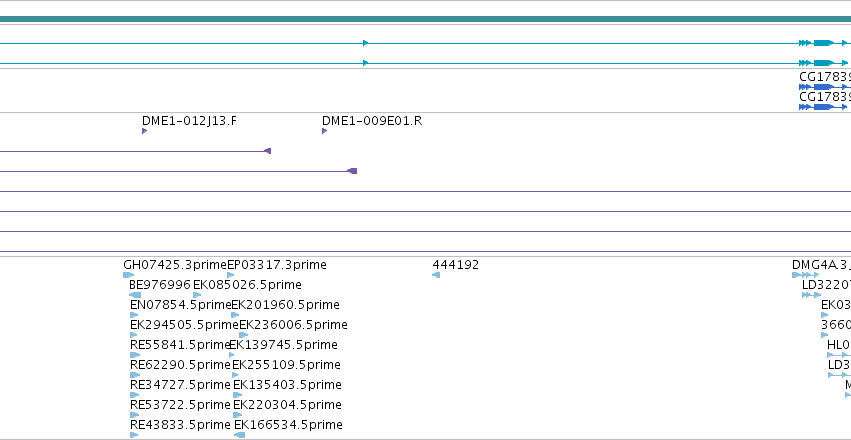Select the 444192 feature arrow glyph
Viewport: 851px width, 440px height.
click(x=436, y=275)
